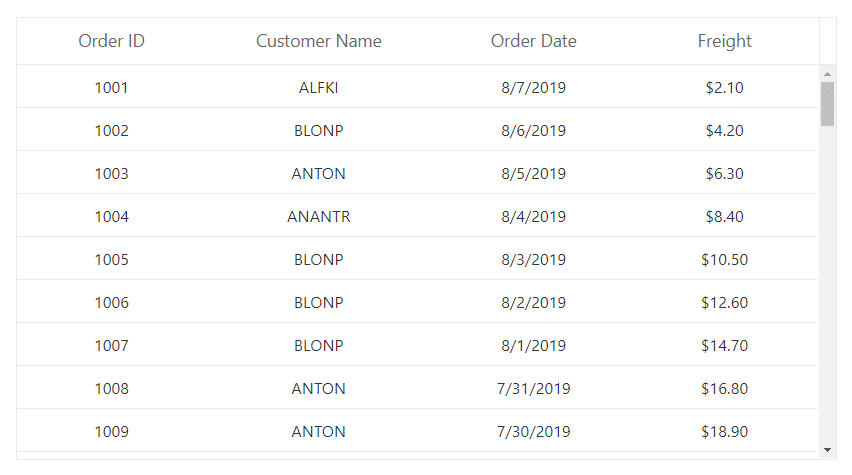Select the Order ID 1005 cell
This screenshot has width=852, height=475.
(x=112, y=259)
